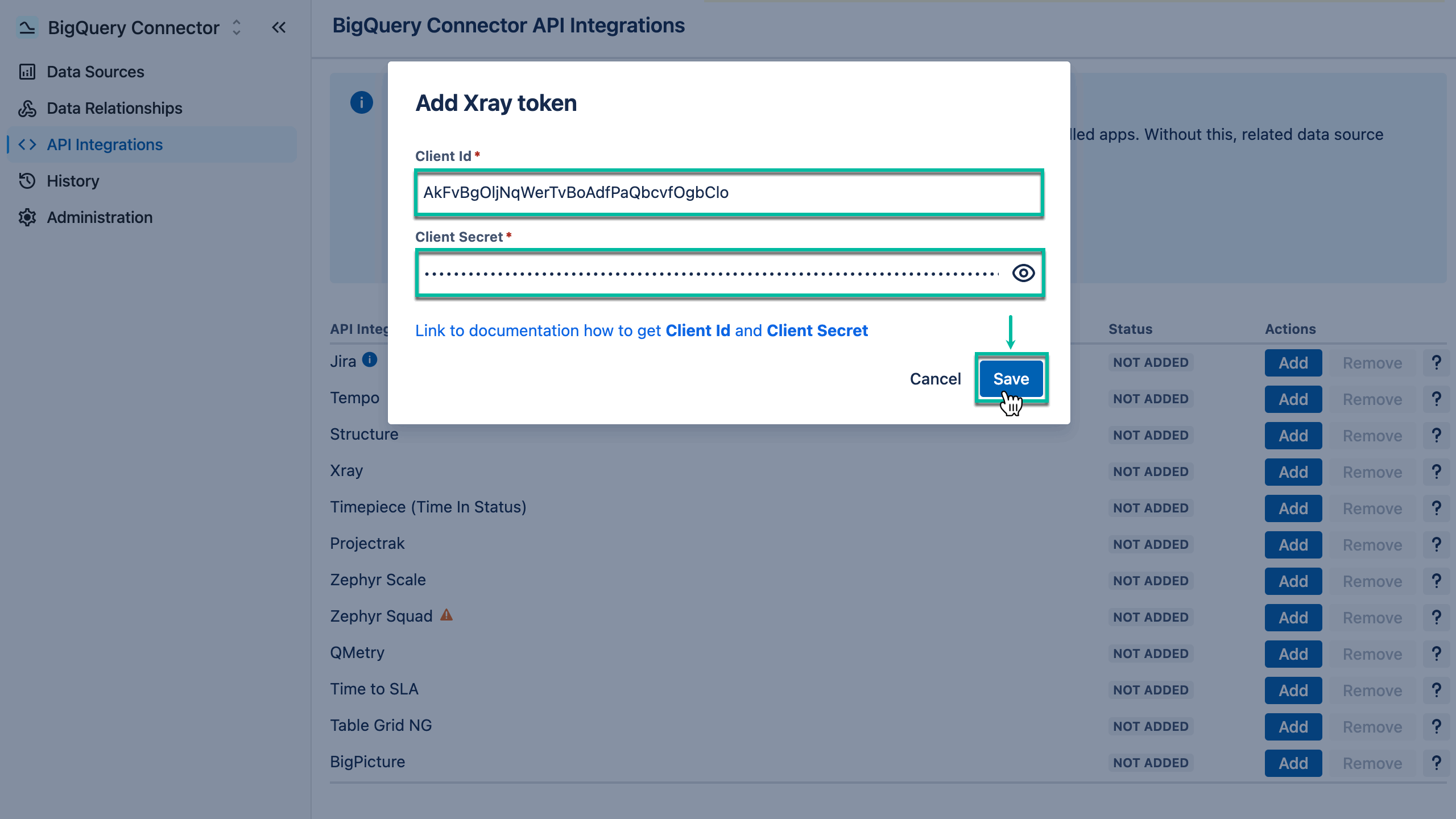Open the Client Id documentation link

tap(641, 330)
